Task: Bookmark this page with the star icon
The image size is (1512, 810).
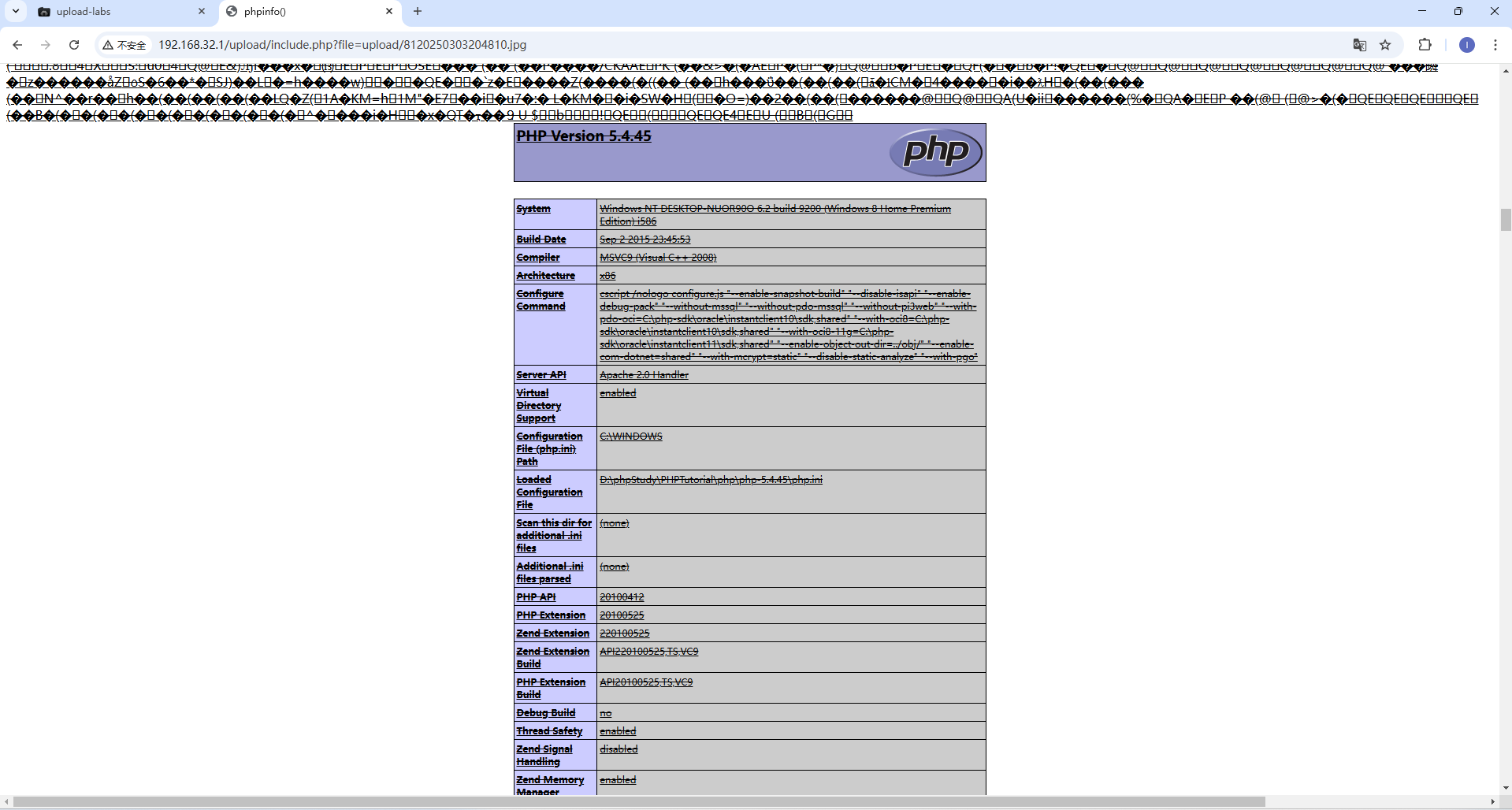Action: (x=1385, y=45)
